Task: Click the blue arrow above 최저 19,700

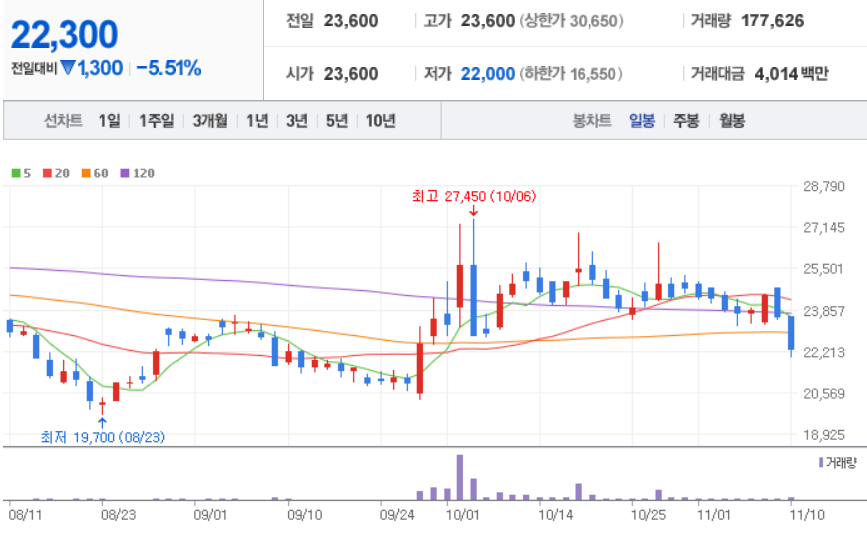Action: point(102,424)
